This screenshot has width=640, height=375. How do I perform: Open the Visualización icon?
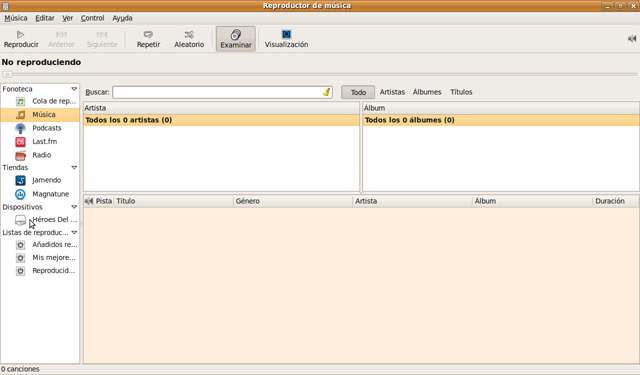pos(287,34)
